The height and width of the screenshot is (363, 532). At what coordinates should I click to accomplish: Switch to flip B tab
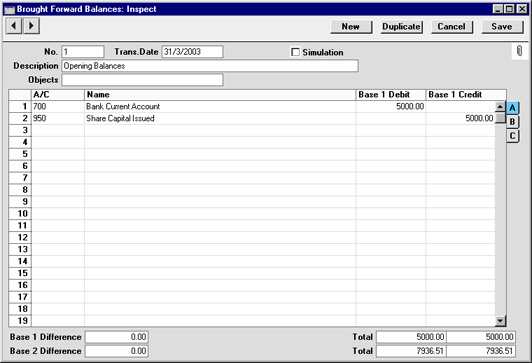(512, 122)
